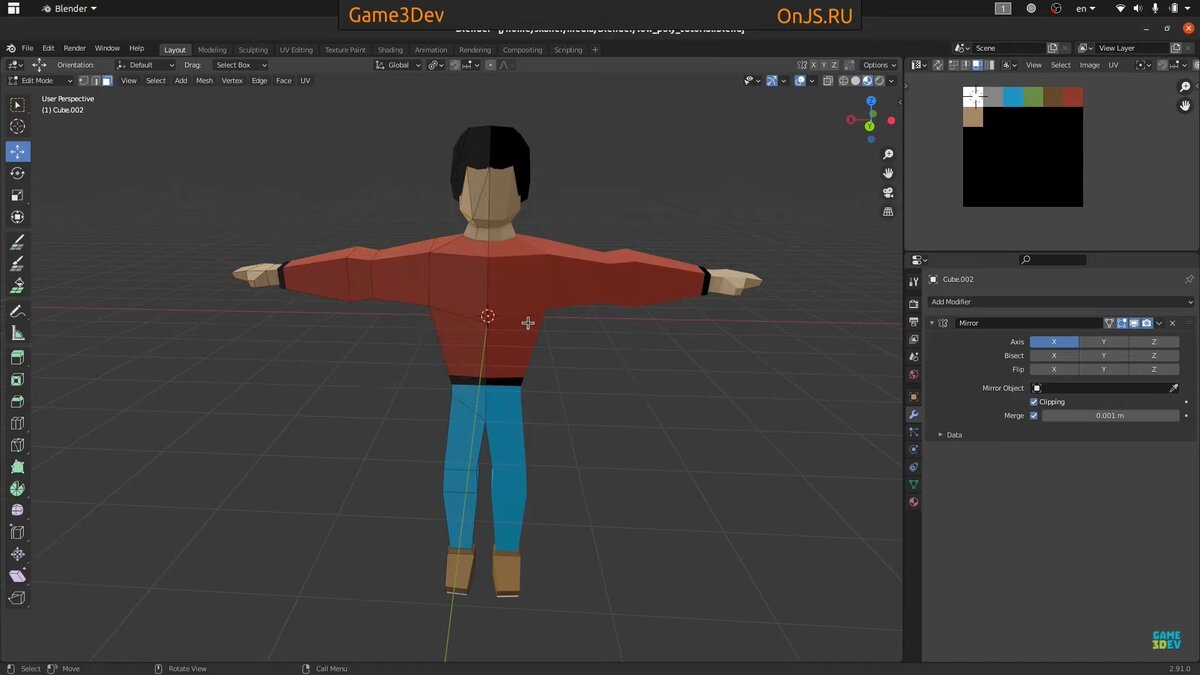The height and width of the screenshot is (675, 1200).
Task: Select the Measure tool
Action: tap(18, 333)
